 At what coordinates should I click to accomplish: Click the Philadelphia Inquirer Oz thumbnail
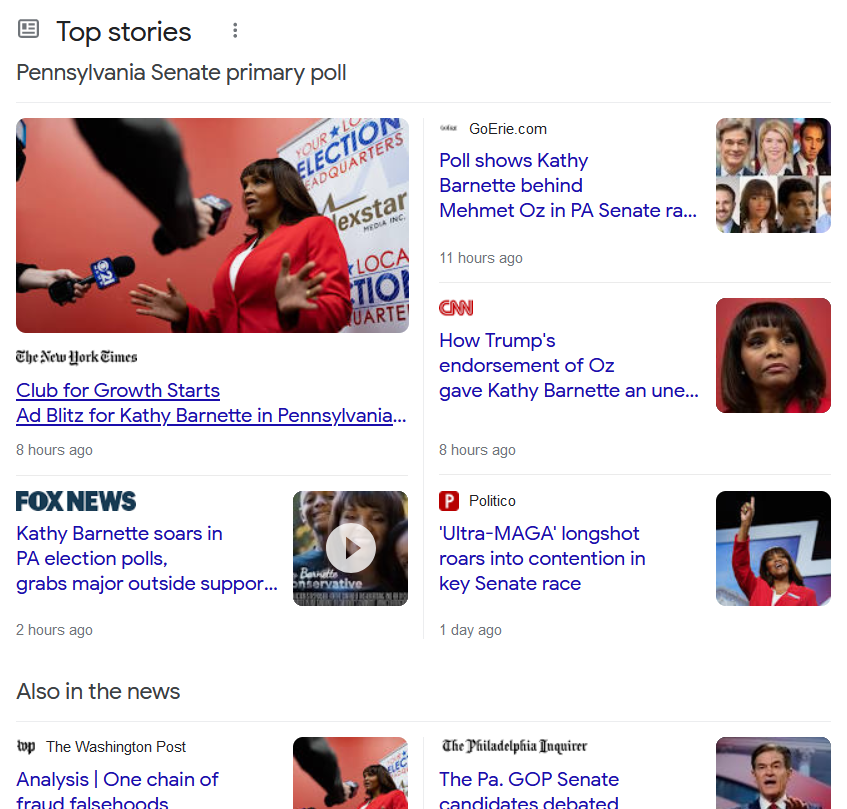(774, 773)
